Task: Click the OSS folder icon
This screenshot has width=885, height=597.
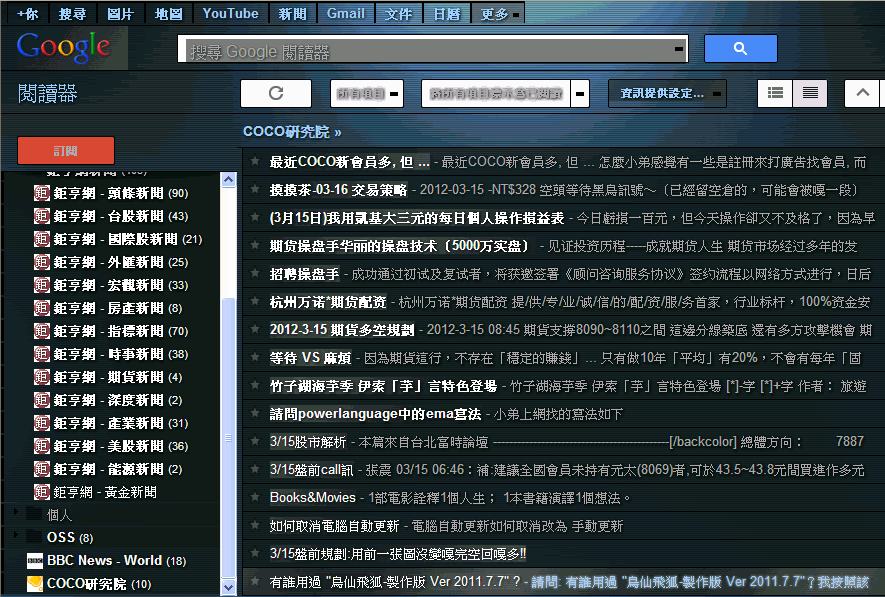Action: point(35,537)
